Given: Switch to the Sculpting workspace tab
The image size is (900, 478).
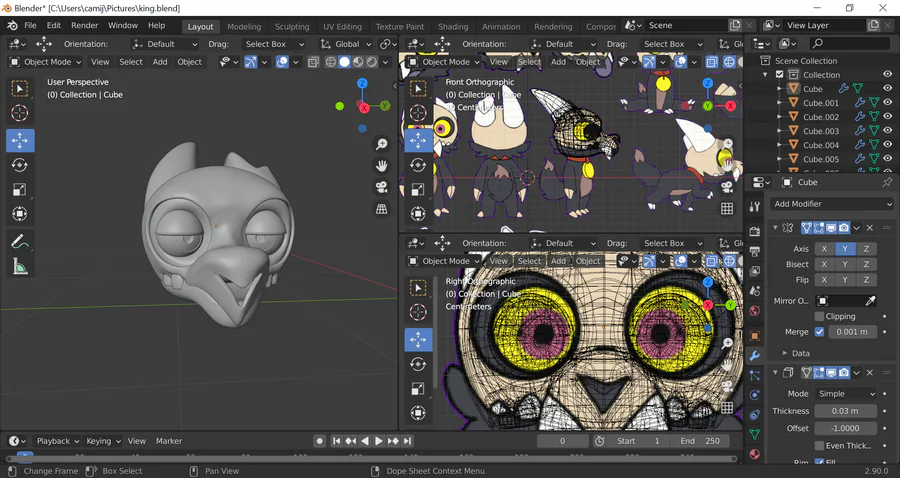Looking at the screenshot, I should click(292, 26).
